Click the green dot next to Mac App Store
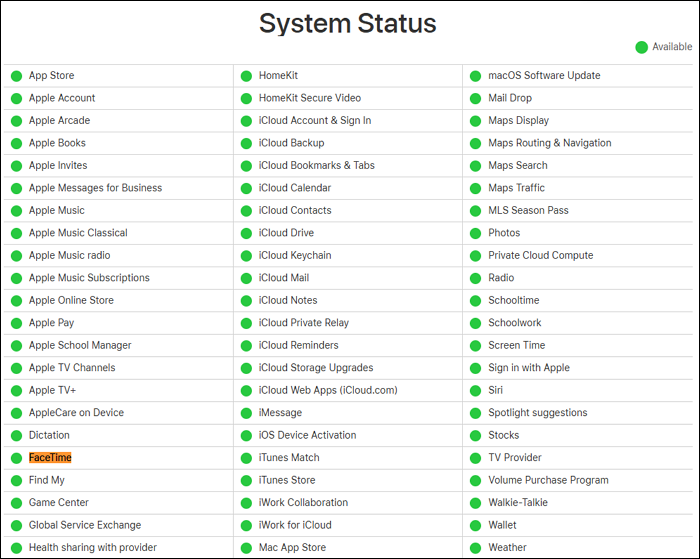The width and height of the screenshot is (700, 559). 246,548
